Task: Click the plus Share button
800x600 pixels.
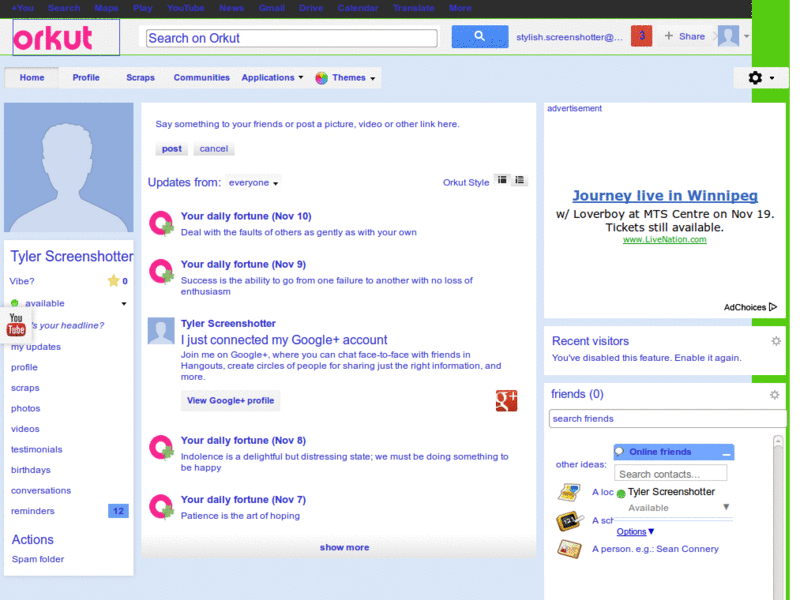Action: (x=685, y=36)
